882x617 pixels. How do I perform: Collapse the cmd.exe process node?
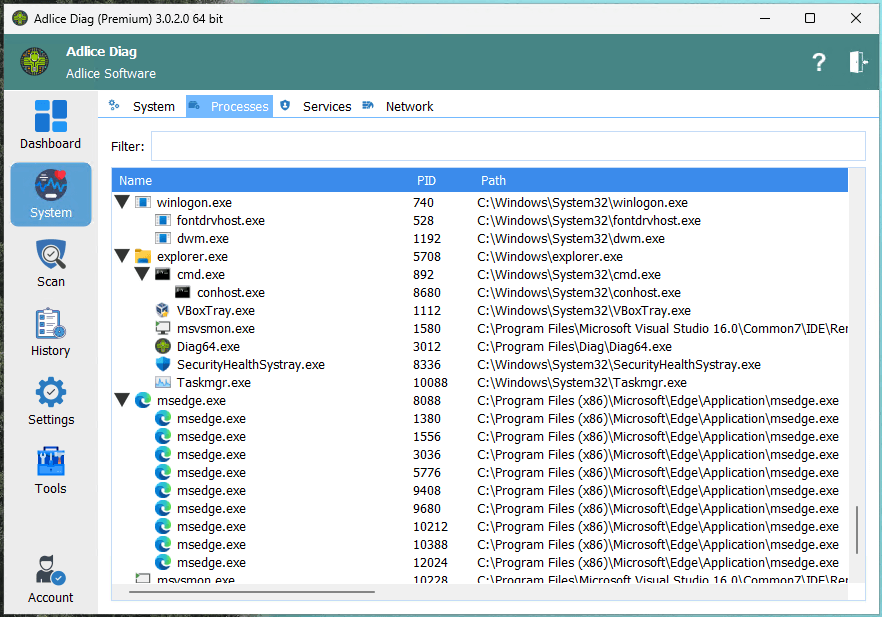(142, 275)
